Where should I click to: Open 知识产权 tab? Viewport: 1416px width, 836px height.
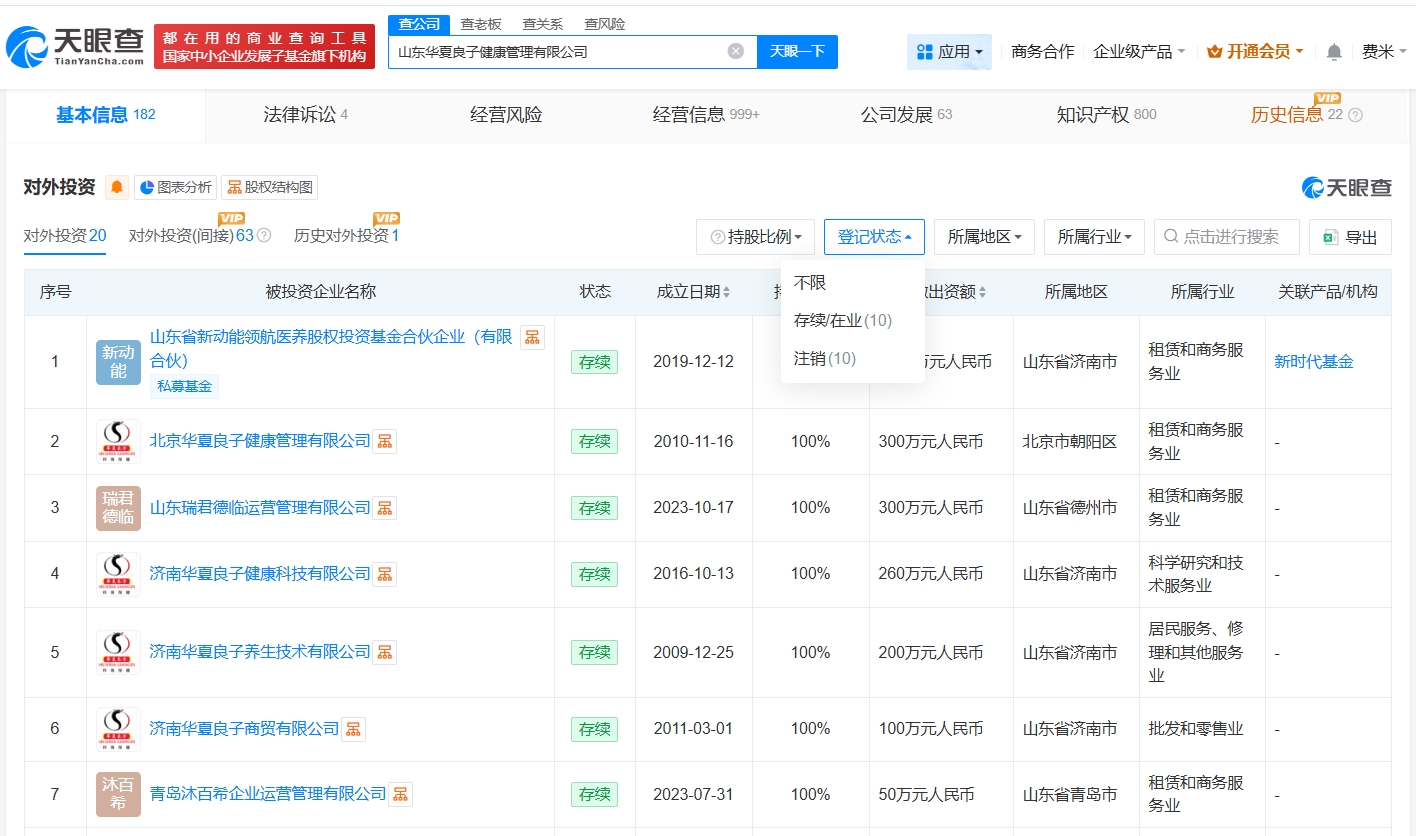[1106, 115]
